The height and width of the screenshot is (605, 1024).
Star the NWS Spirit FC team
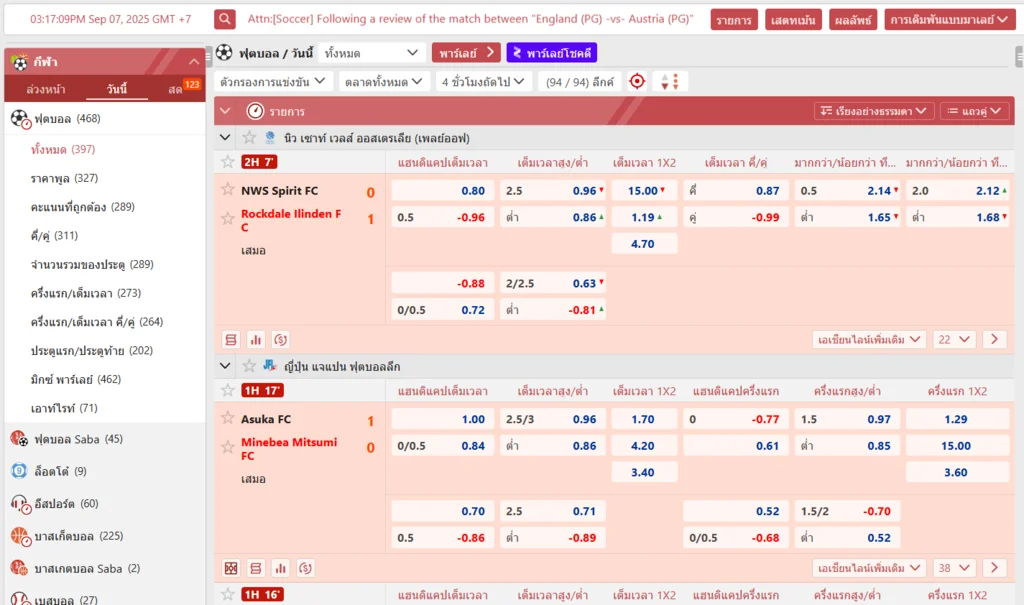tap(227, 189)
